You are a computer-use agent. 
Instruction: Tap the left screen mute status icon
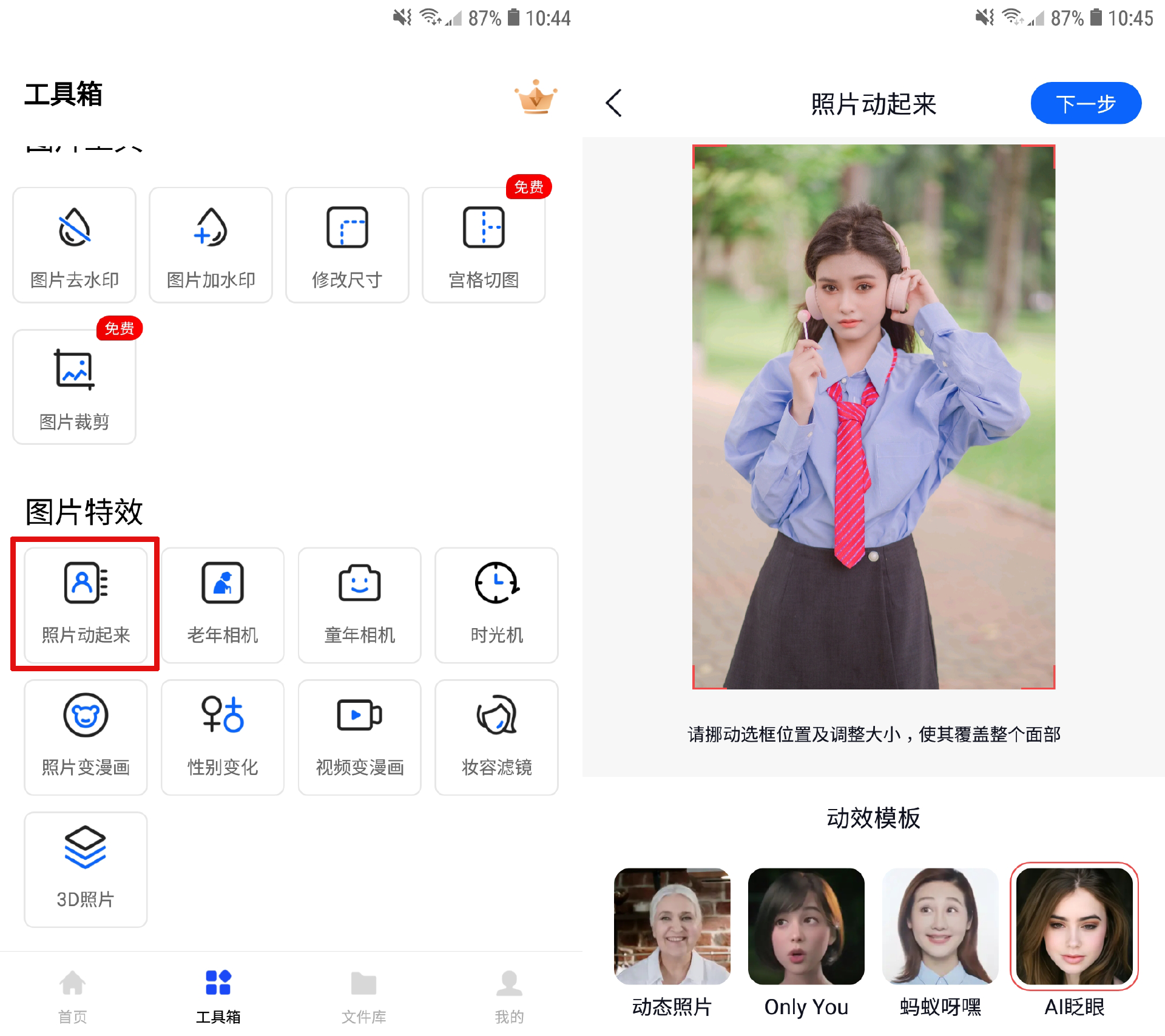pyautogui.click(x=402, y=17)
